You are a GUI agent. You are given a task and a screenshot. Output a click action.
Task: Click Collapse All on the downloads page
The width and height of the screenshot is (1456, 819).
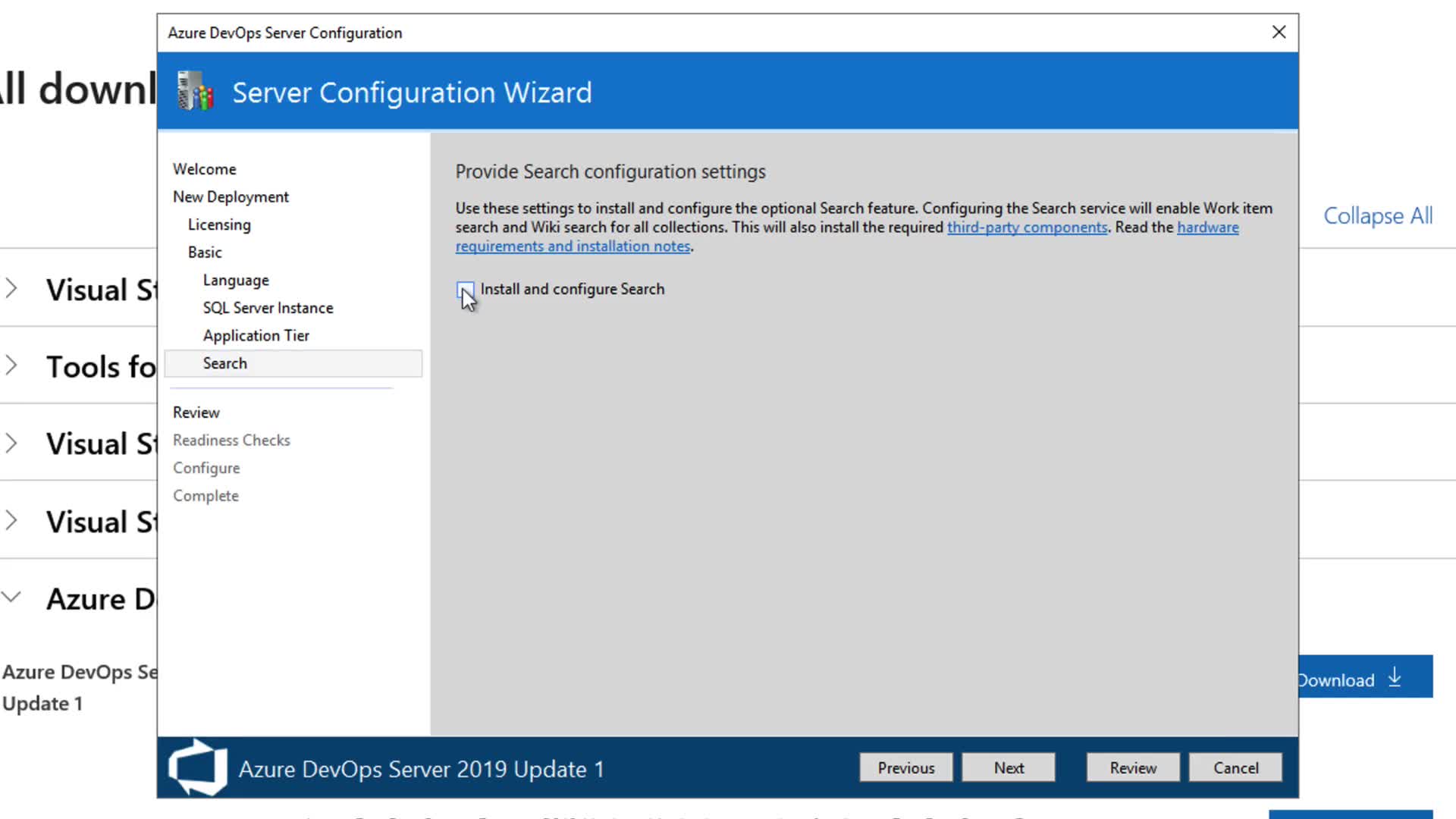tap(1377, 216)
